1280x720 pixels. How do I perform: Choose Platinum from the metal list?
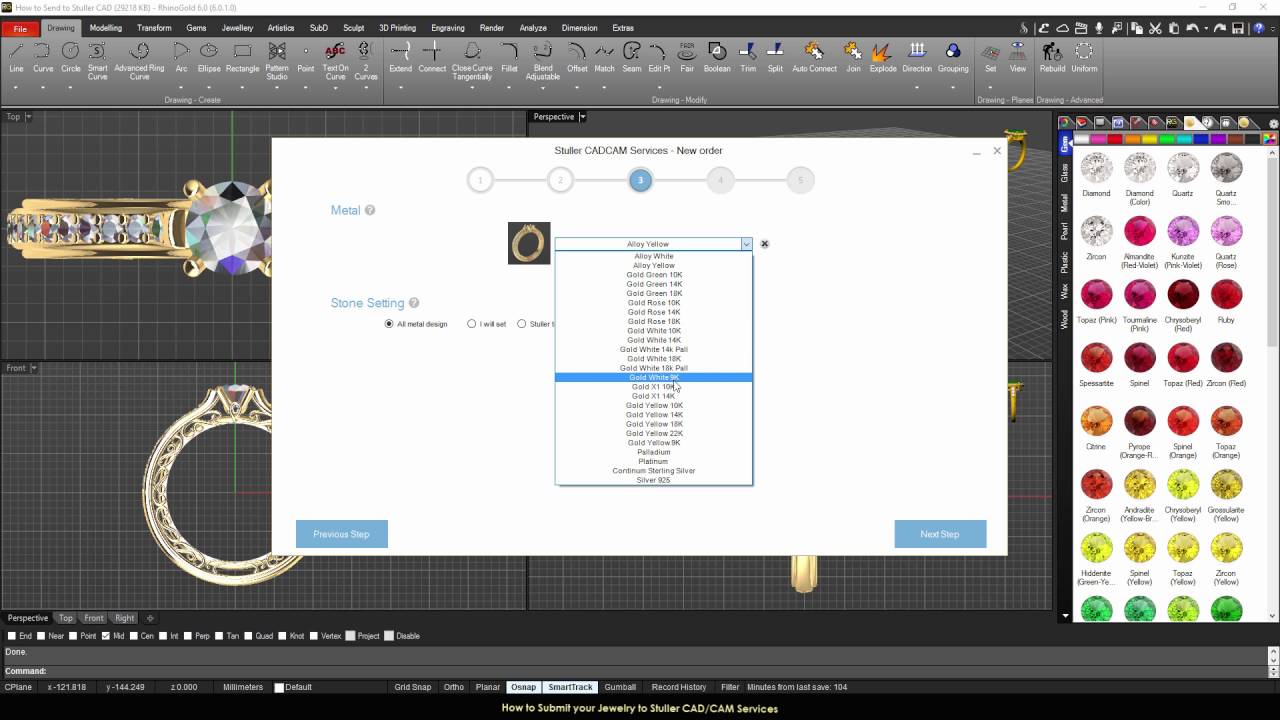(x=654, y=461)
